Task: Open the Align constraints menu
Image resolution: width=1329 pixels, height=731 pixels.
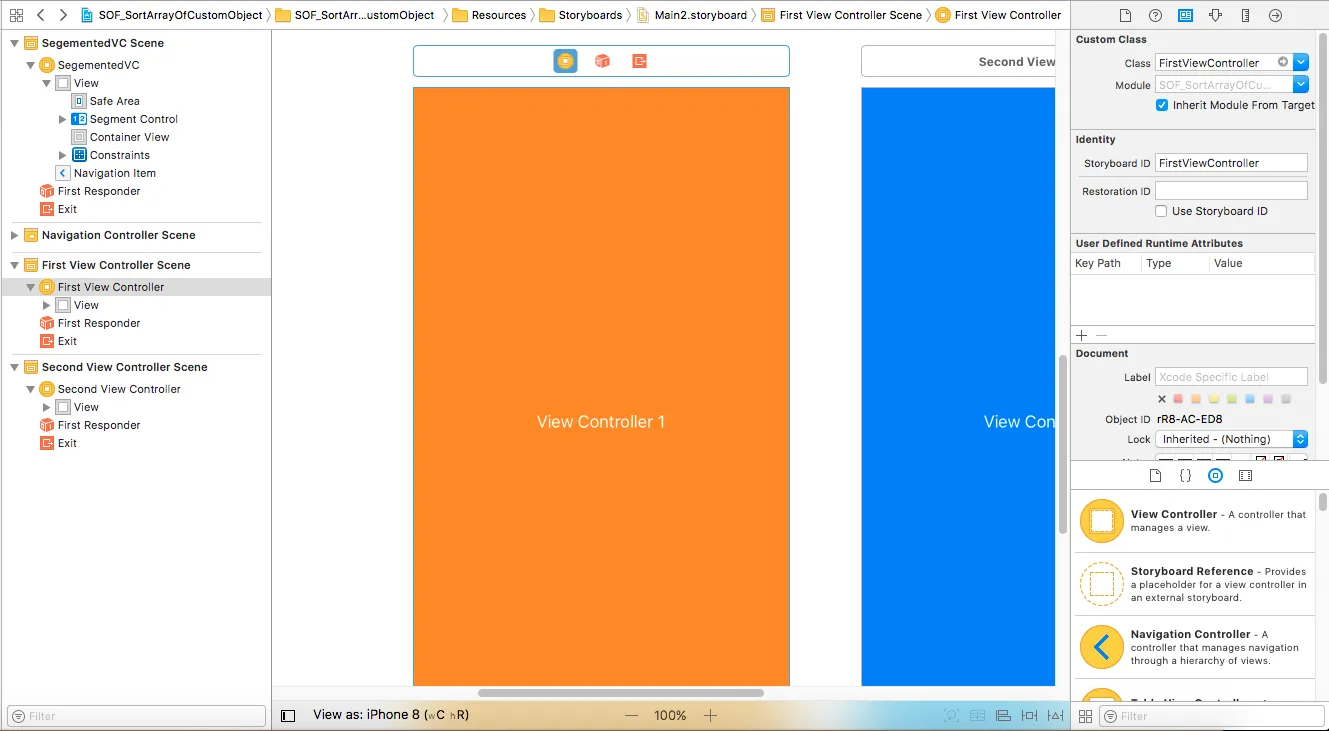Action: pos(1003,716)
